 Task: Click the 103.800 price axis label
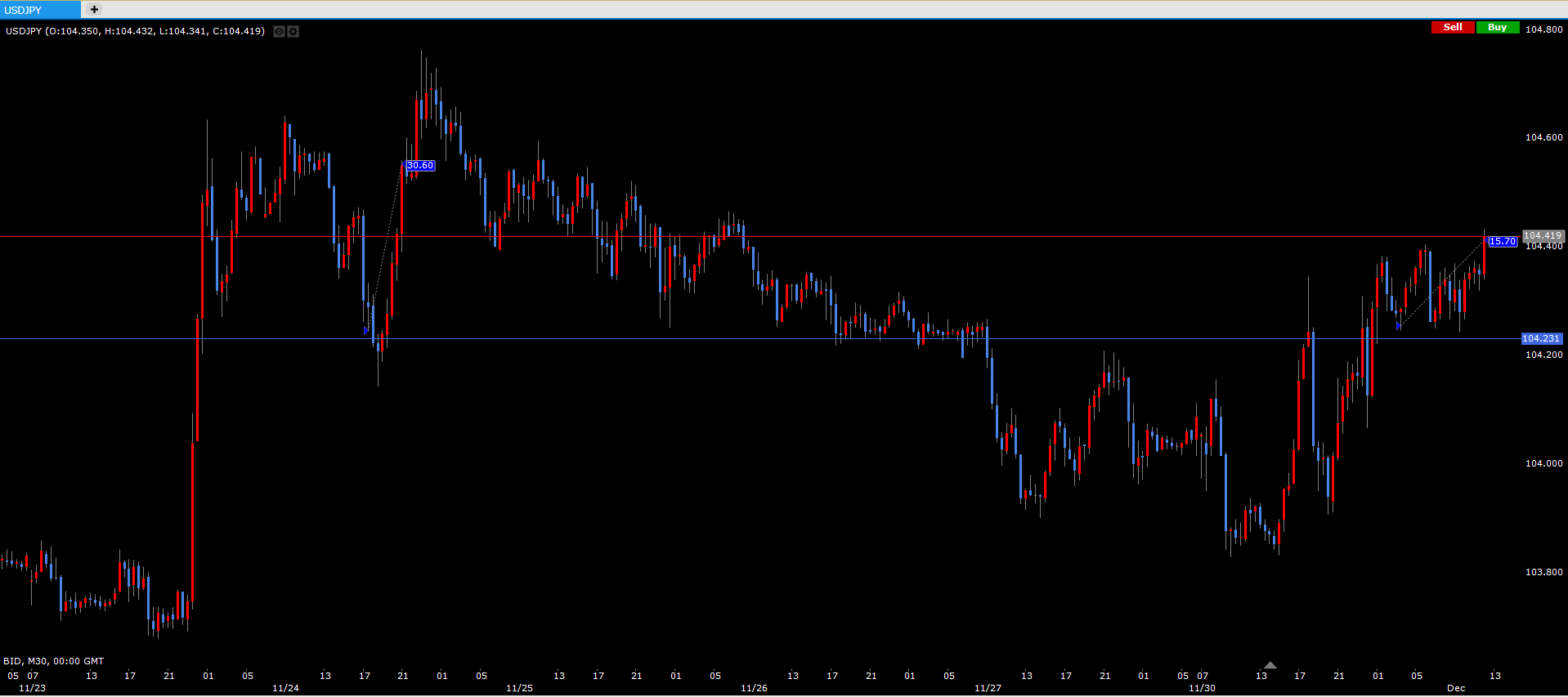tap(1543, 572)
